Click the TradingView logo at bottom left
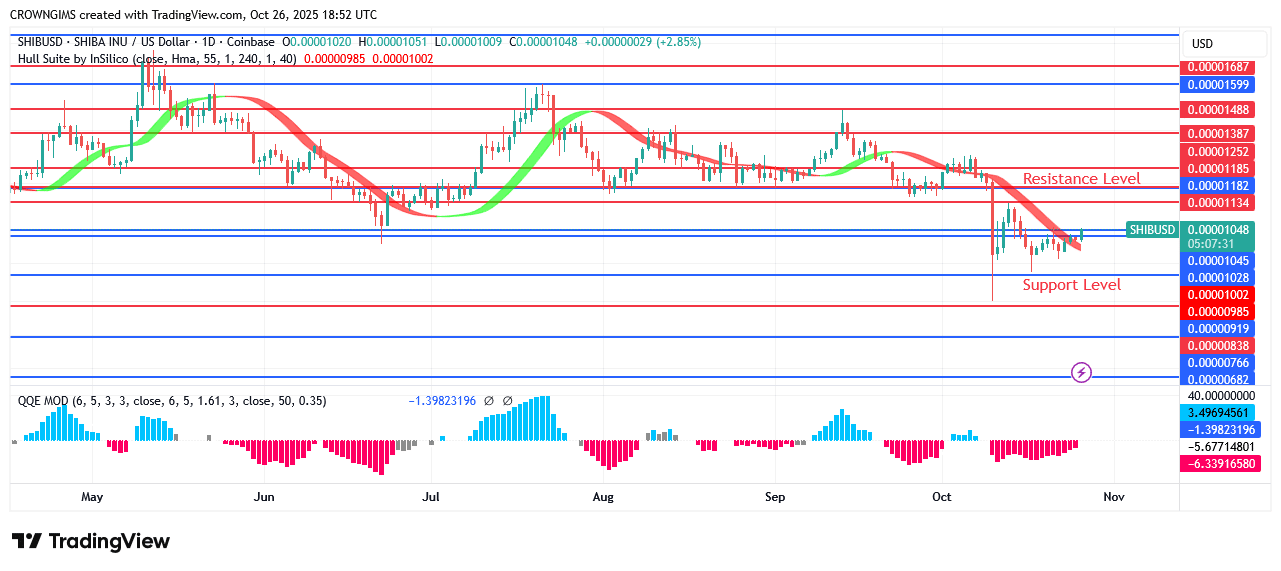 91,541
